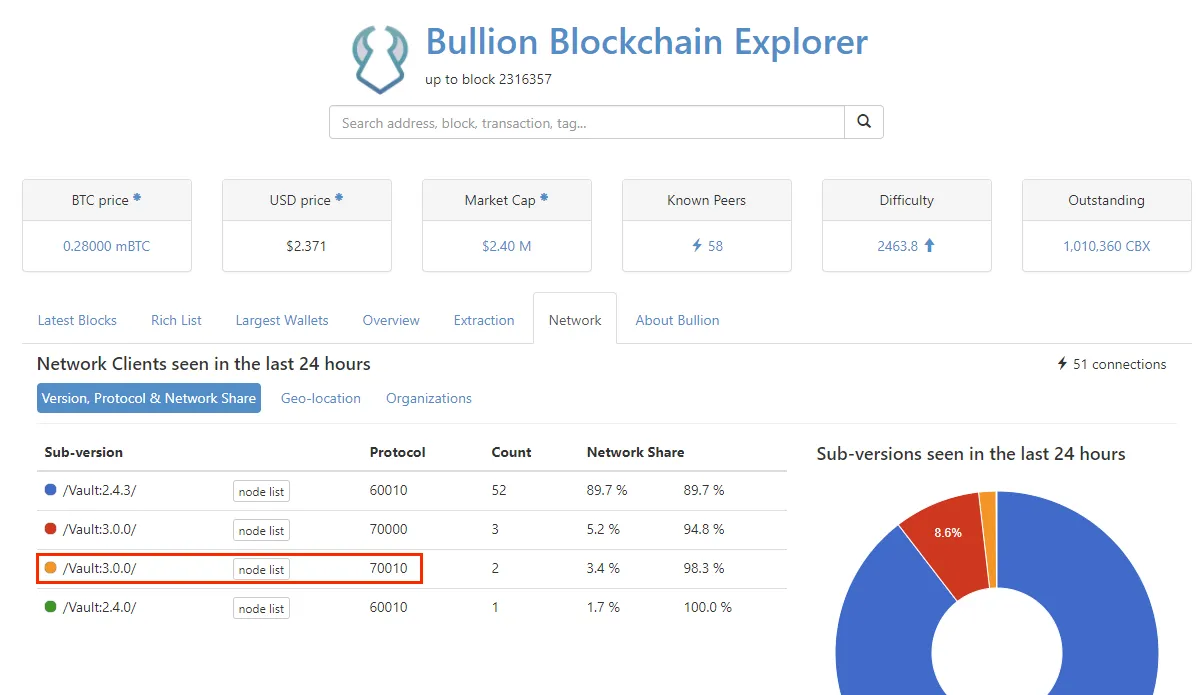Click the 58 known peers link
Screen dimensions: 1204x695
715,245
